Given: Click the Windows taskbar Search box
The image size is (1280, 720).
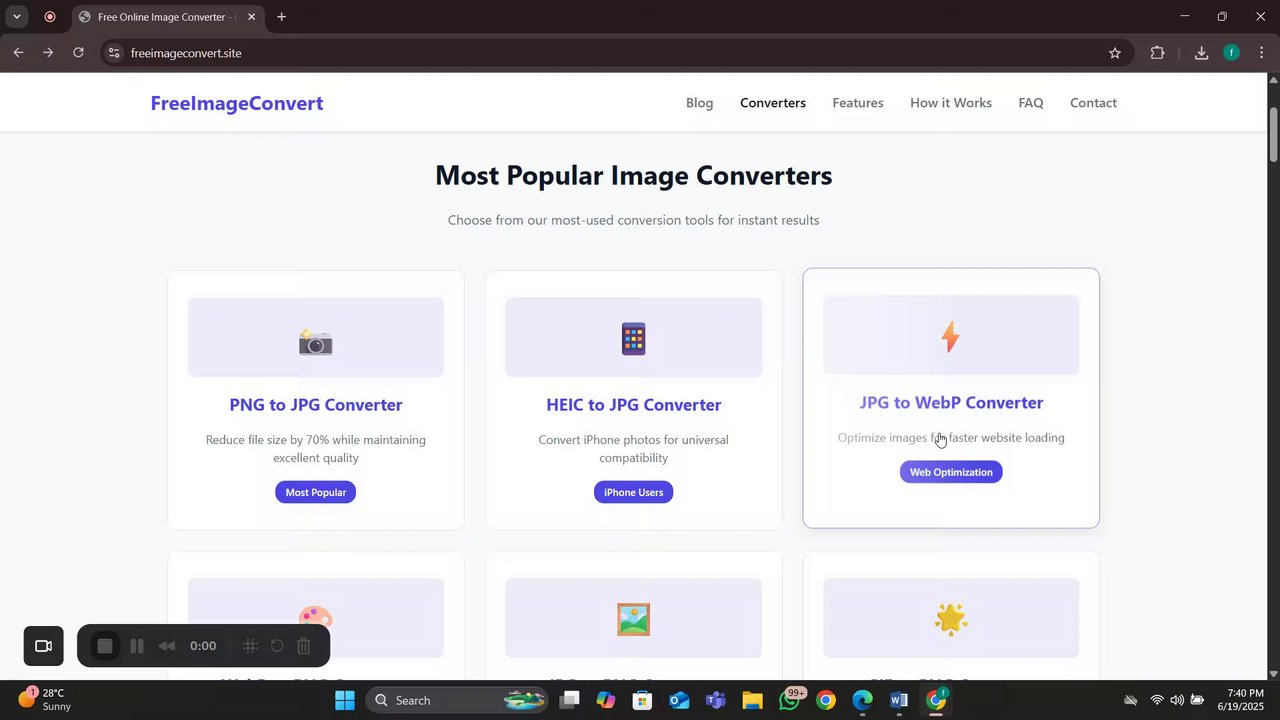Looking at the screenshot, I should [459, 700].
